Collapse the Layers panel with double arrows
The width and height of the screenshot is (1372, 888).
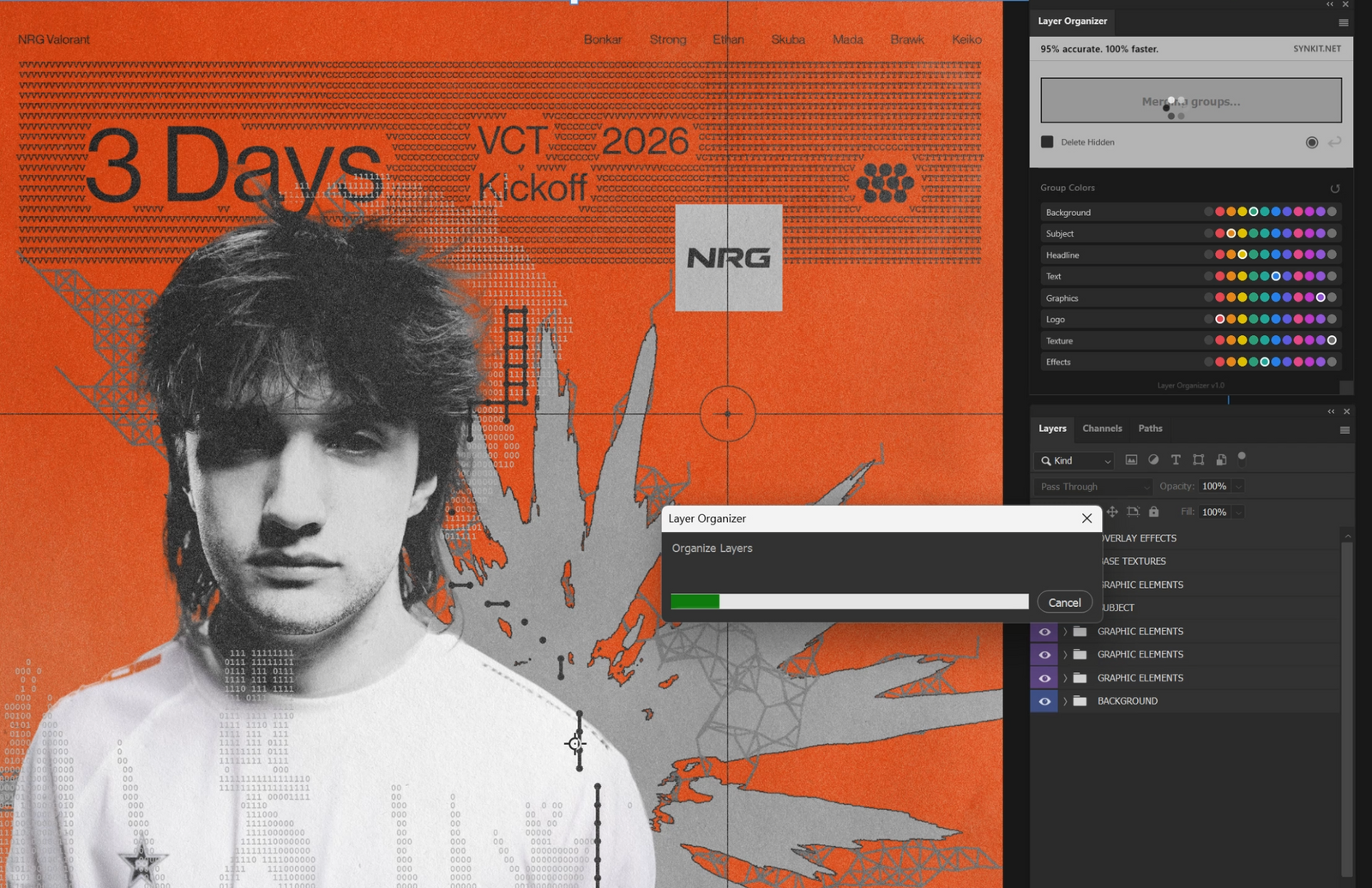(x=1331, y=411)
